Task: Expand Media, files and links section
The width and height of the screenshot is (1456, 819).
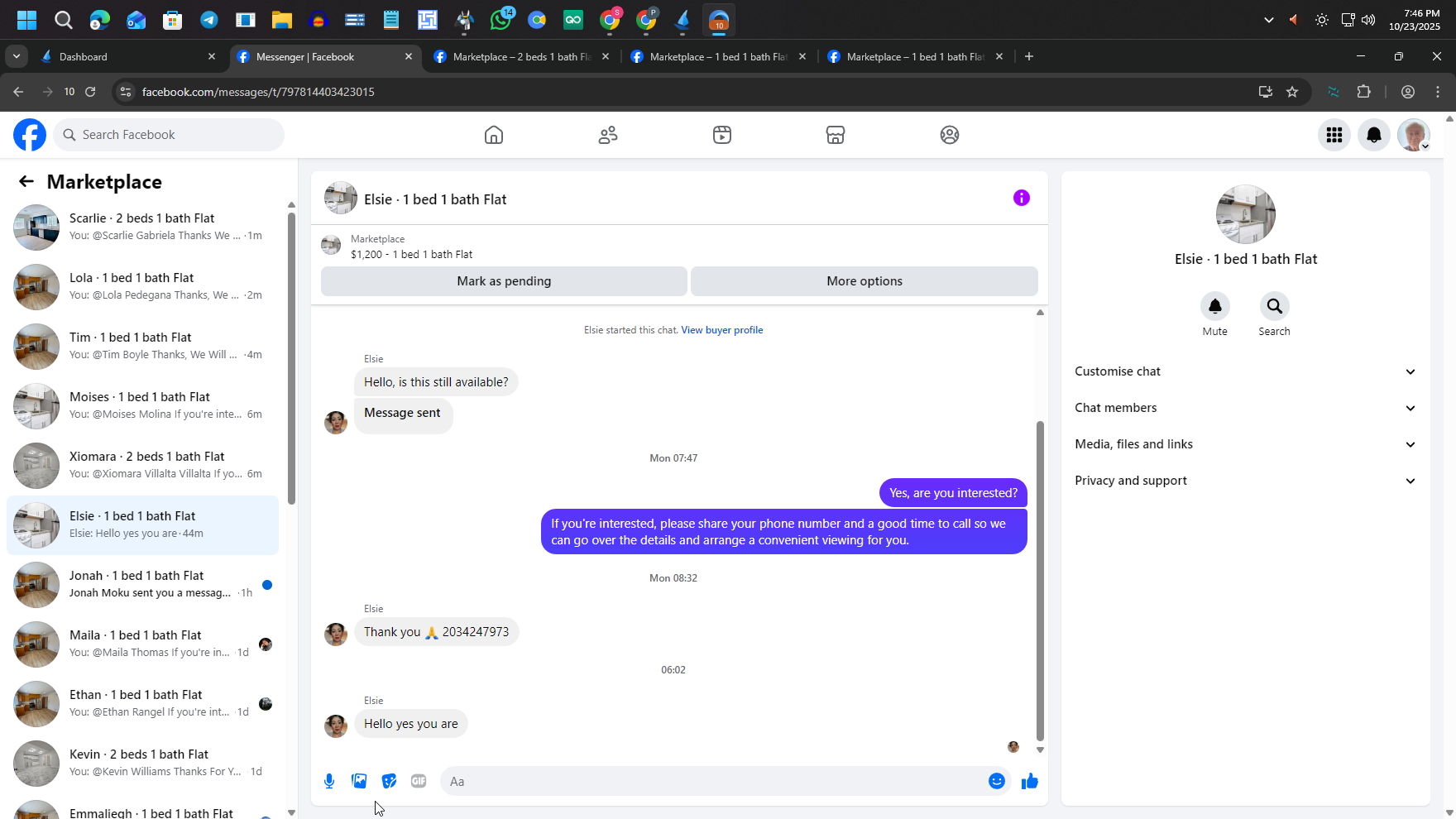Action: tap(1245, 444)
